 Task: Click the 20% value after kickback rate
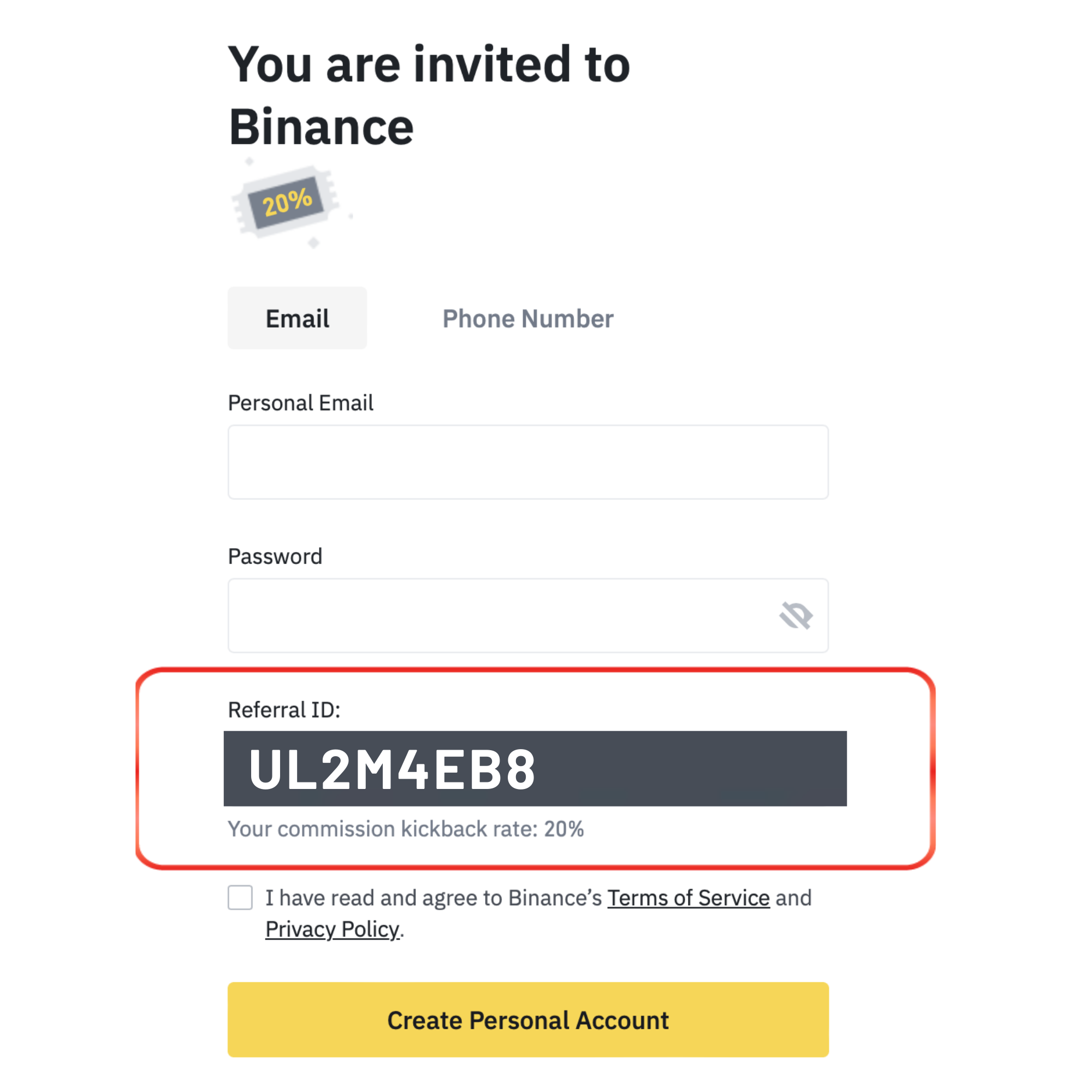coord(564,829)
